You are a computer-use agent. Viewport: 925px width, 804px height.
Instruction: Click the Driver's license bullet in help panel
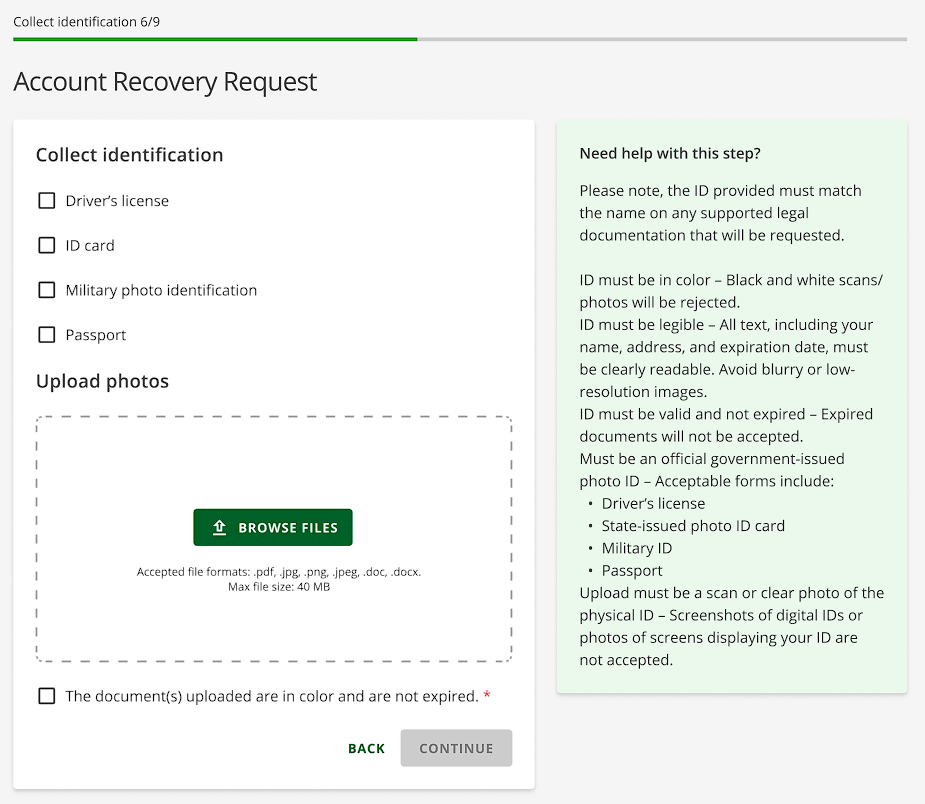point(653,503)
